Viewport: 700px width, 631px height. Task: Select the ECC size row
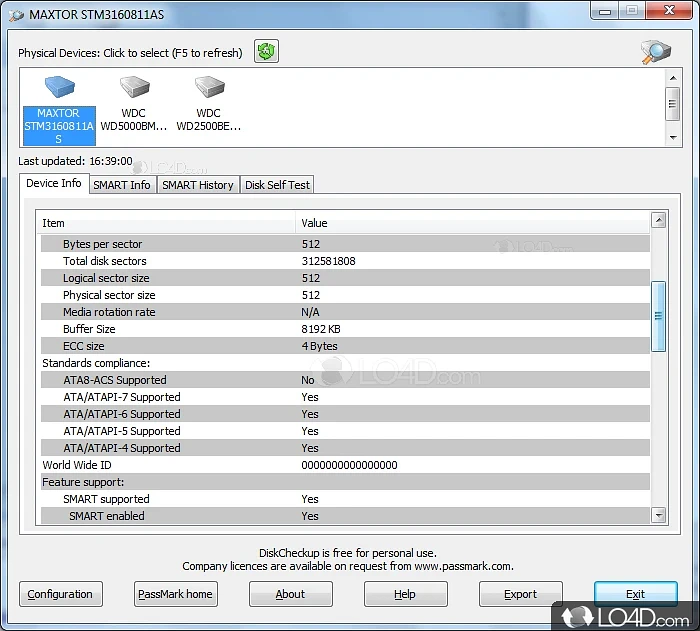pyautogui.click(x=345, y=346)
